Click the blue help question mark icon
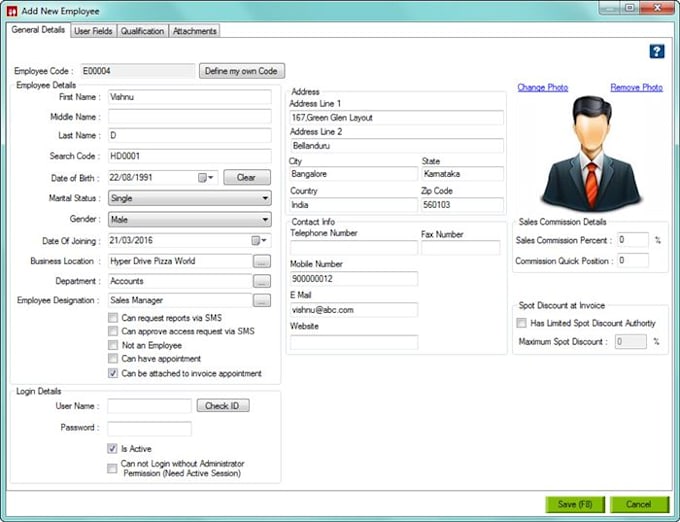Viewport: 680px width, 522px height. (657, 51)
